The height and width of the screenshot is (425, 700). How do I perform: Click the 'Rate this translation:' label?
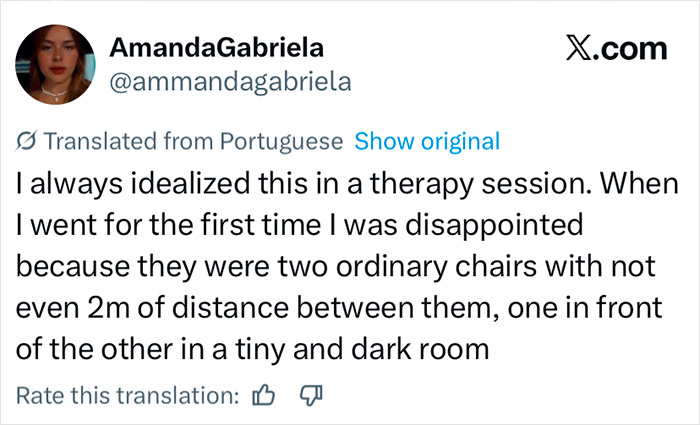[129, 396]
